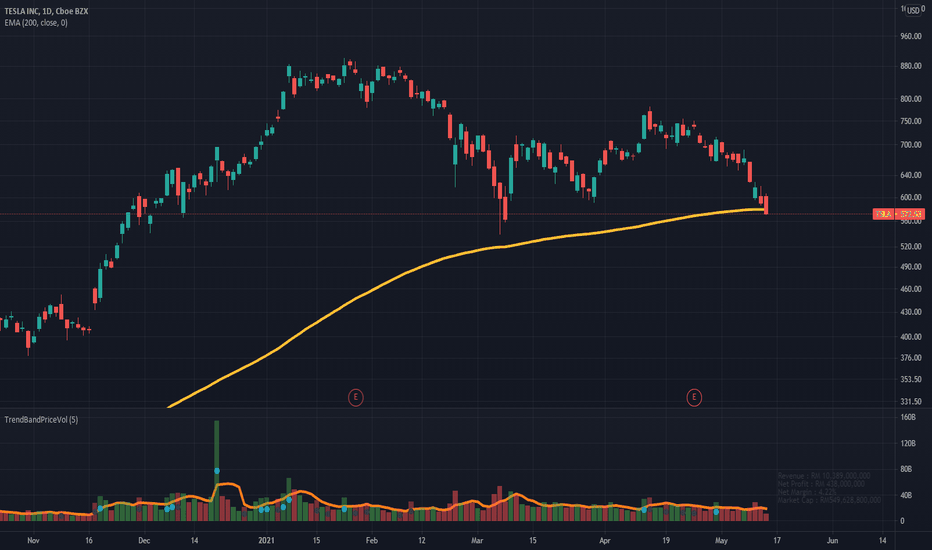Click the 640.00 price axis label
Screen dimensions: 932x550
click(x=910, y=175)
